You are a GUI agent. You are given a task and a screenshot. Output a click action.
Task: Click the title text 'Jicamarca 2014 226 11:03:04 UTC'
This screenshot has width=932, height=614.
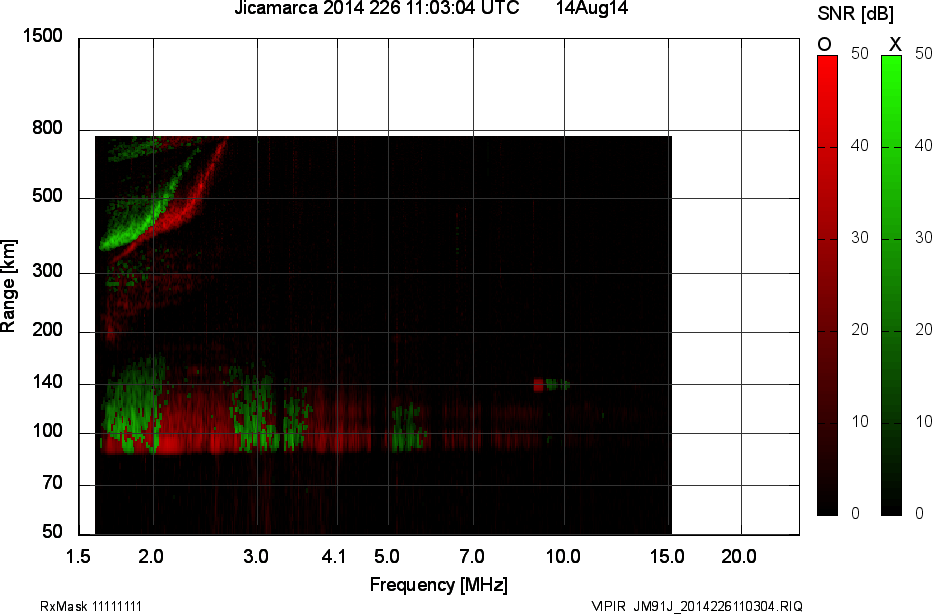377,8
